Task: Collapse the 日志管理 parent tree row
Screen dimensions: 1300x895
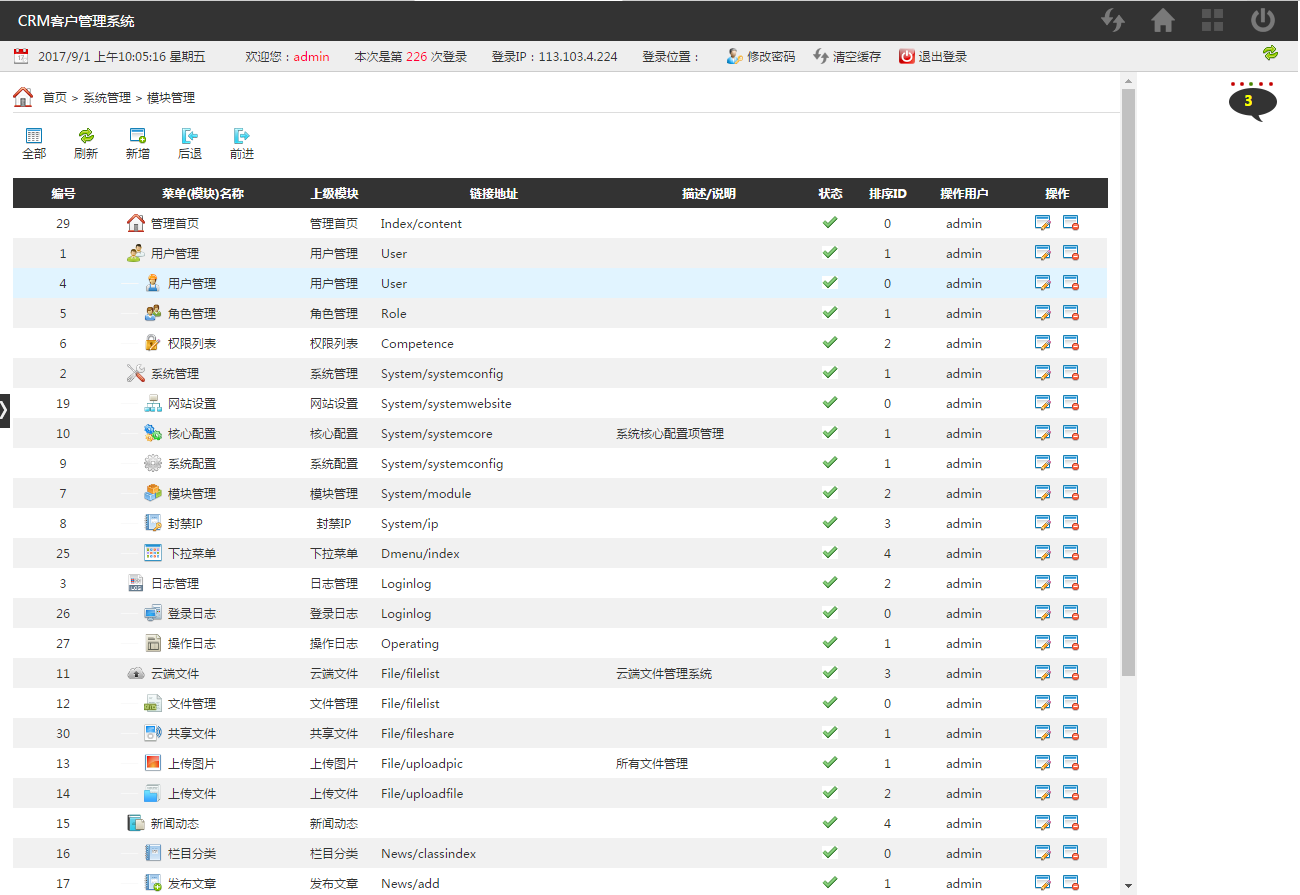Action: coord(136,583)
